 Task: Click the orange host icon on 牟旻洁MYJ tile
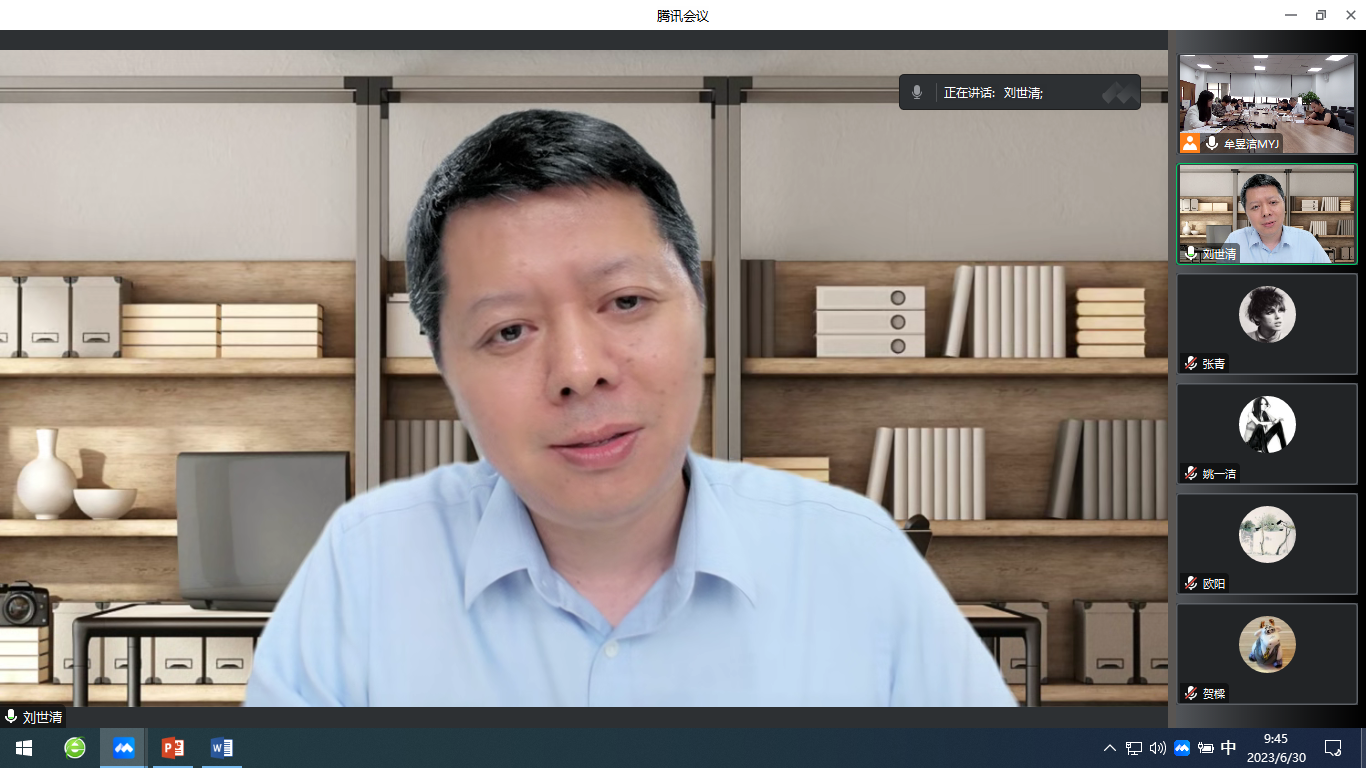(x=1190, y=143)
